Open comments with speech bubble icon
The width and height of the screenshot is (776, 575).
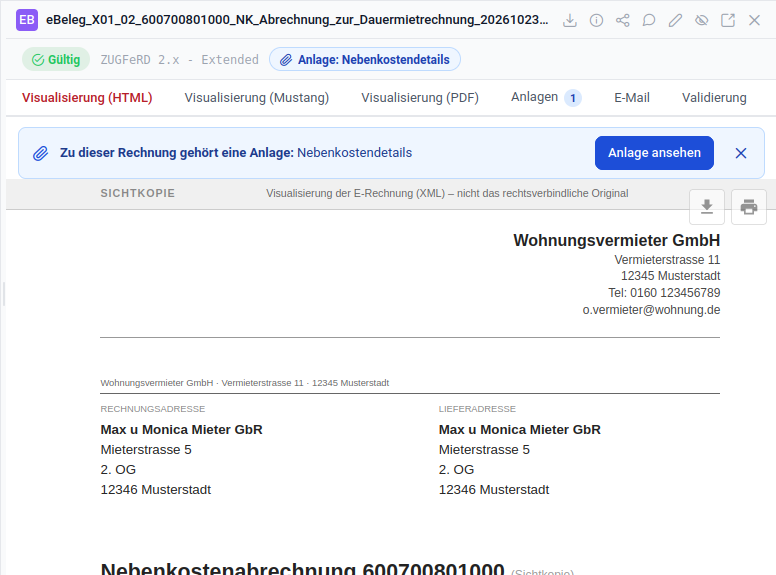[x=649, y=20]
